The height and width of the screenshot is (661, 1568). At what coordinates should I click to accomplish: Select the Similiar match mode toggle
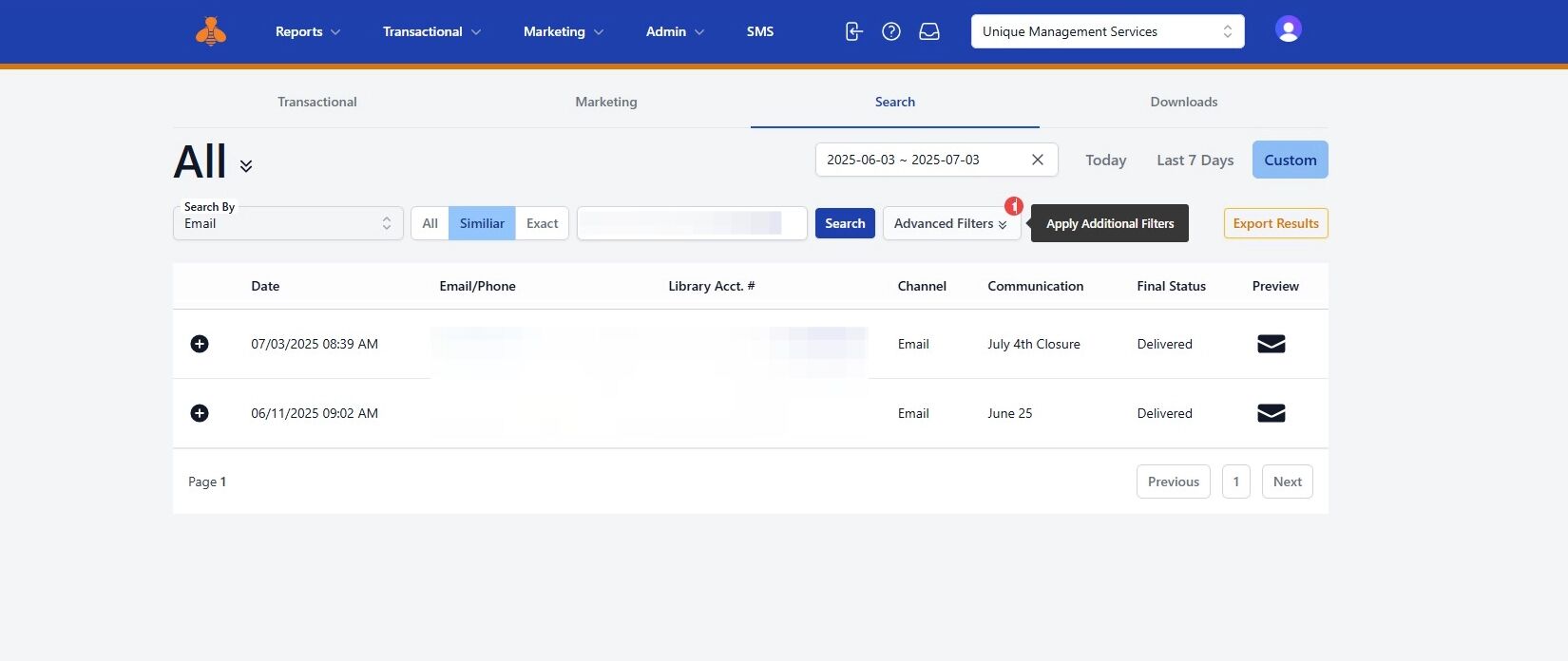pos(482,223)
